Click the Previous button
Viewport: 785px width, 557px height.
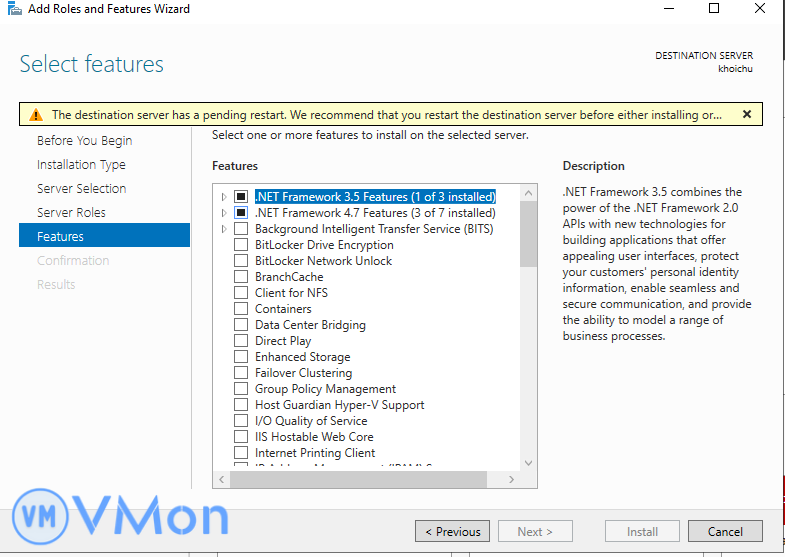pyautogui.click(x=452, y=531)
